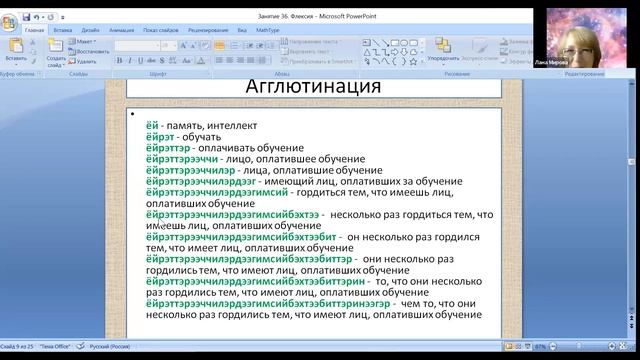640x360 pixels.
Task: Select the text box shape
Action: [367, 42]
